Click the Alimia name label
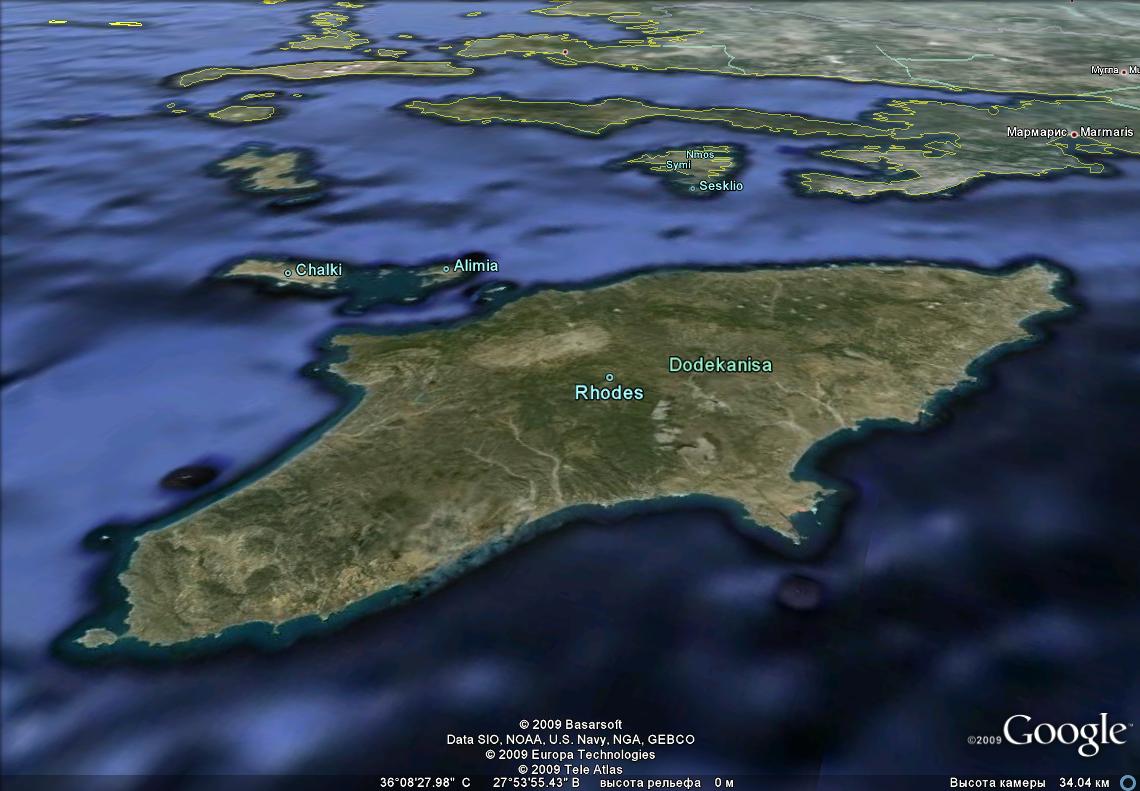Screen dimensions: 1140x791 pyautogui.click(x=475, y=266)
